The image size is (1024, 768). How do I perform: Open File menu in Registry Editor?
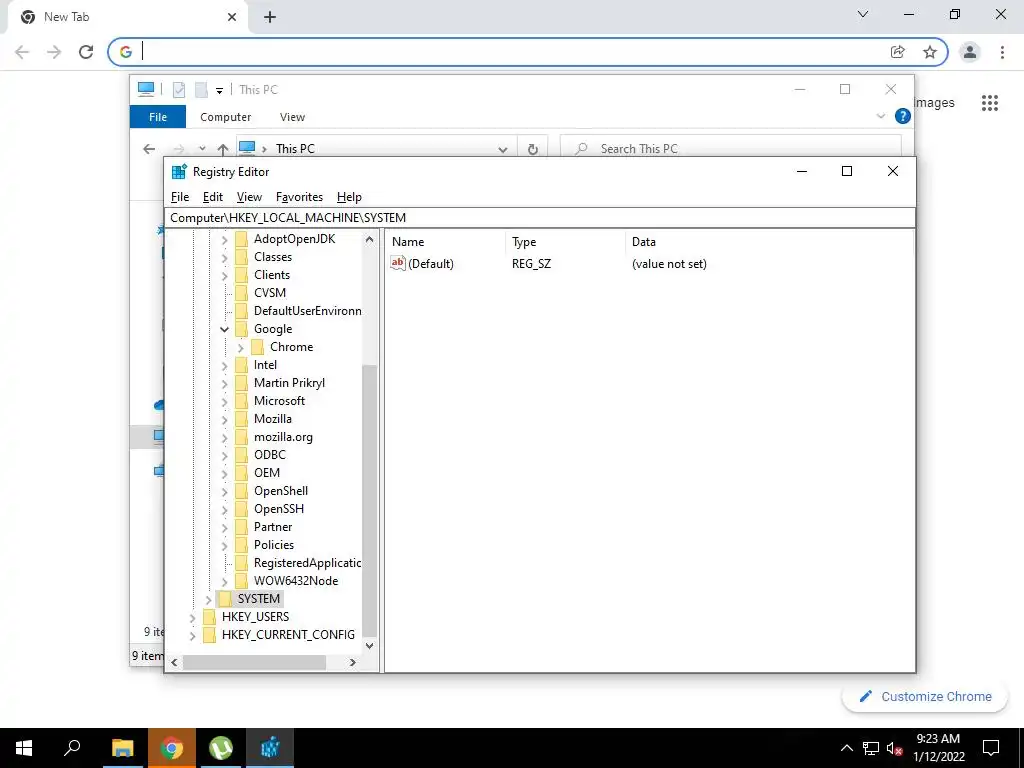tap(180, 197)
